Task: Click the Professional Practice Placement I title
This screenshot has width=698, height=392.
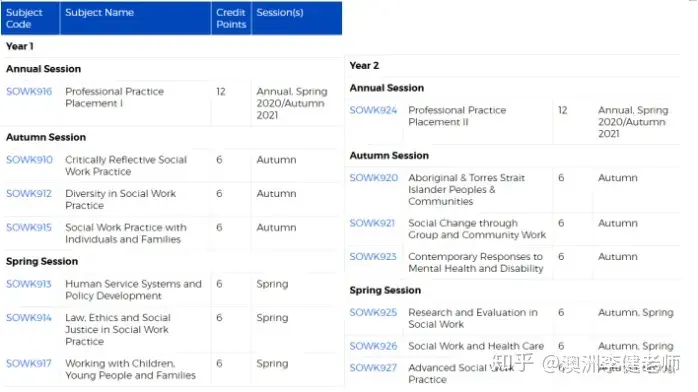Action: click(114, 97)
